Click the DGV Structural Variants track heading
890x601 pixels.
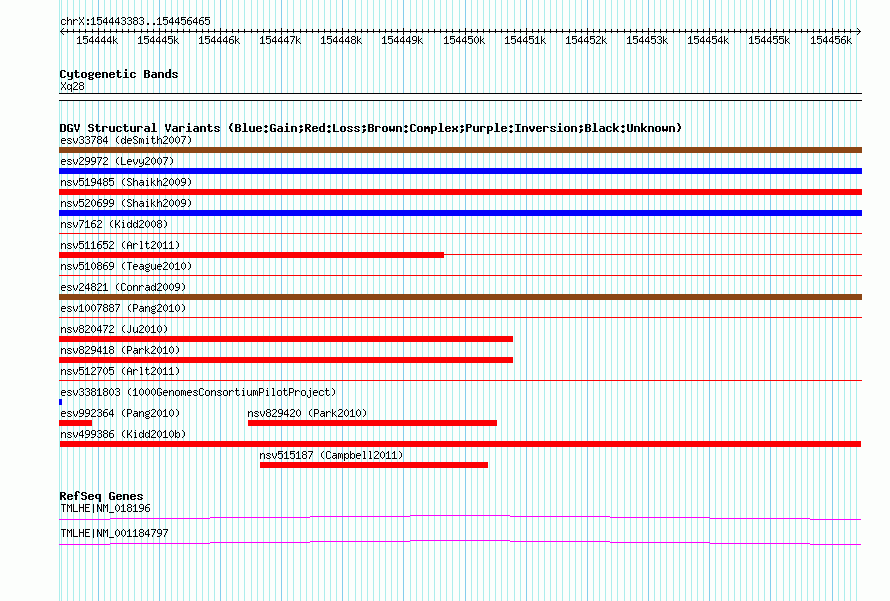click(x=371, y=128)
